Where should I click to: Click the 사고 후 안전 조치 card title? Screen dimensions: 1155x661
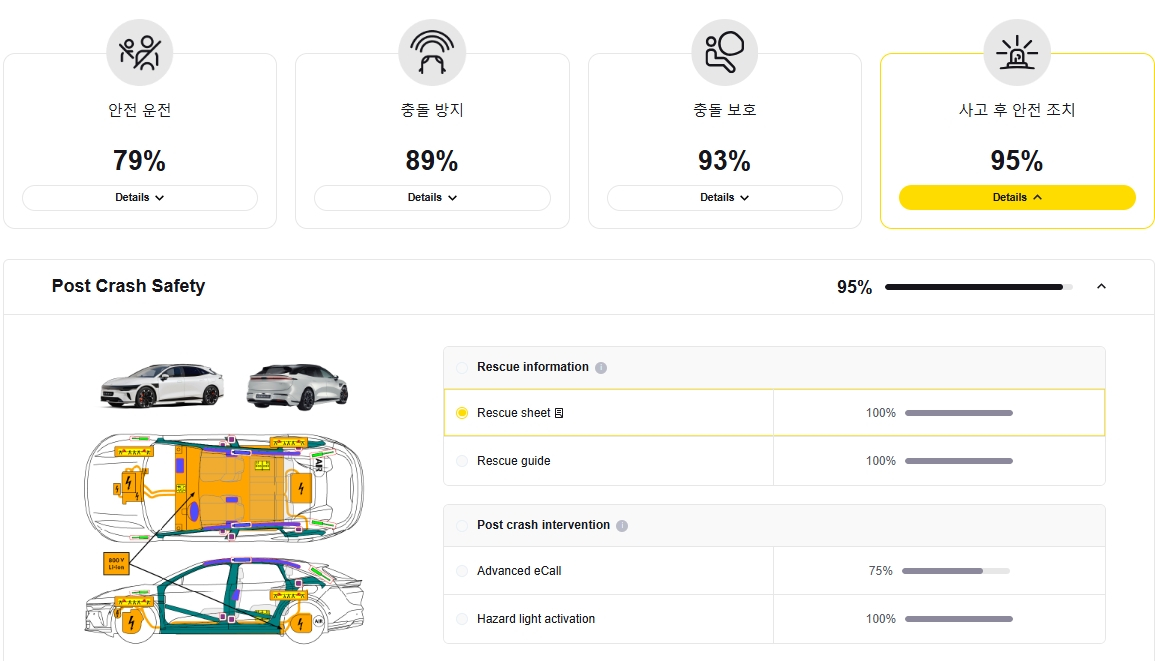point(1017,110)
